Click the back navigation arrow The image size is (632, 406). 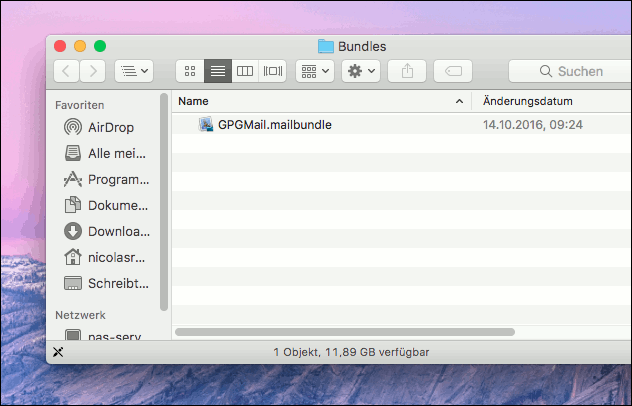(x=67, y=71)
